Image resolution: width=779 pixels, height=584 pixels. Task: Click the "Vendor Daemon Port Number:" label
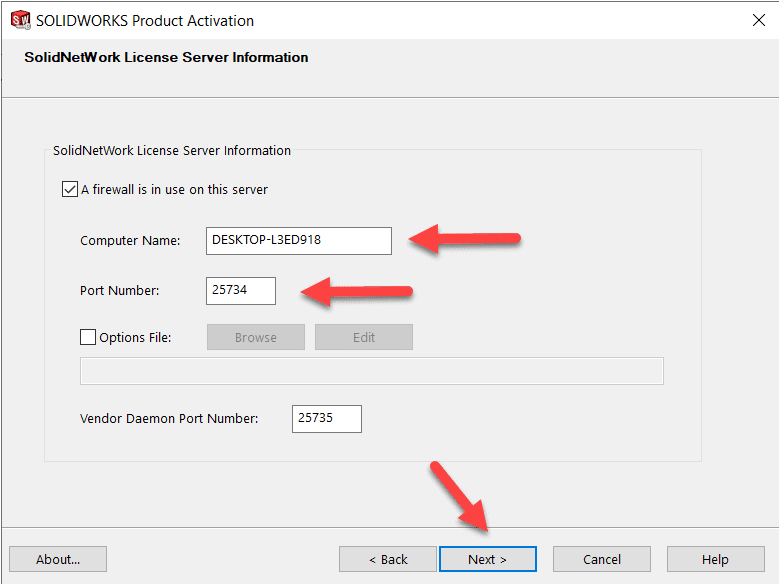point(169,418)
